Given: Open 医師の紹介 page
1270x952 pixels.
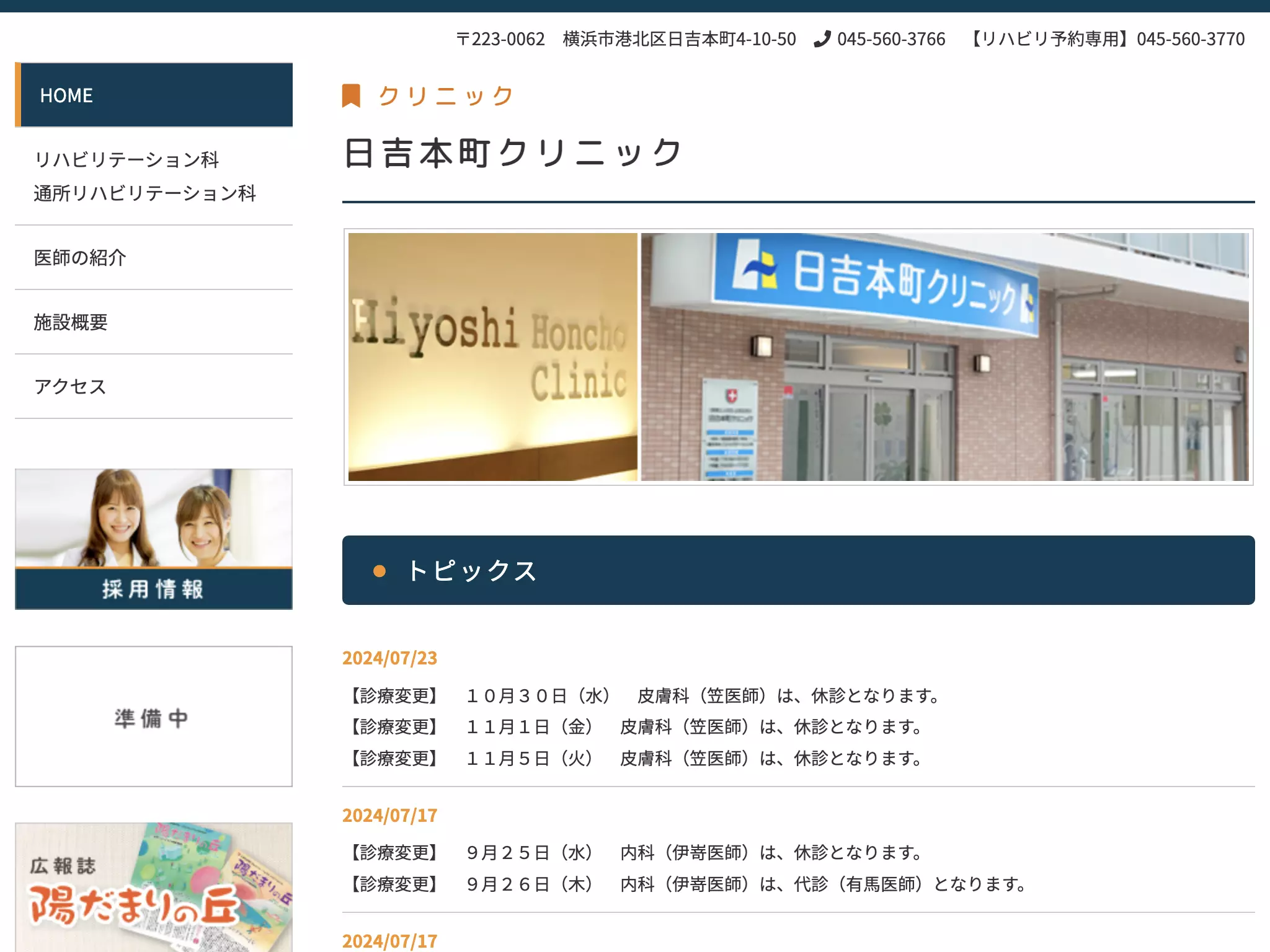Looking at the screenshot, I should point(154,257).
